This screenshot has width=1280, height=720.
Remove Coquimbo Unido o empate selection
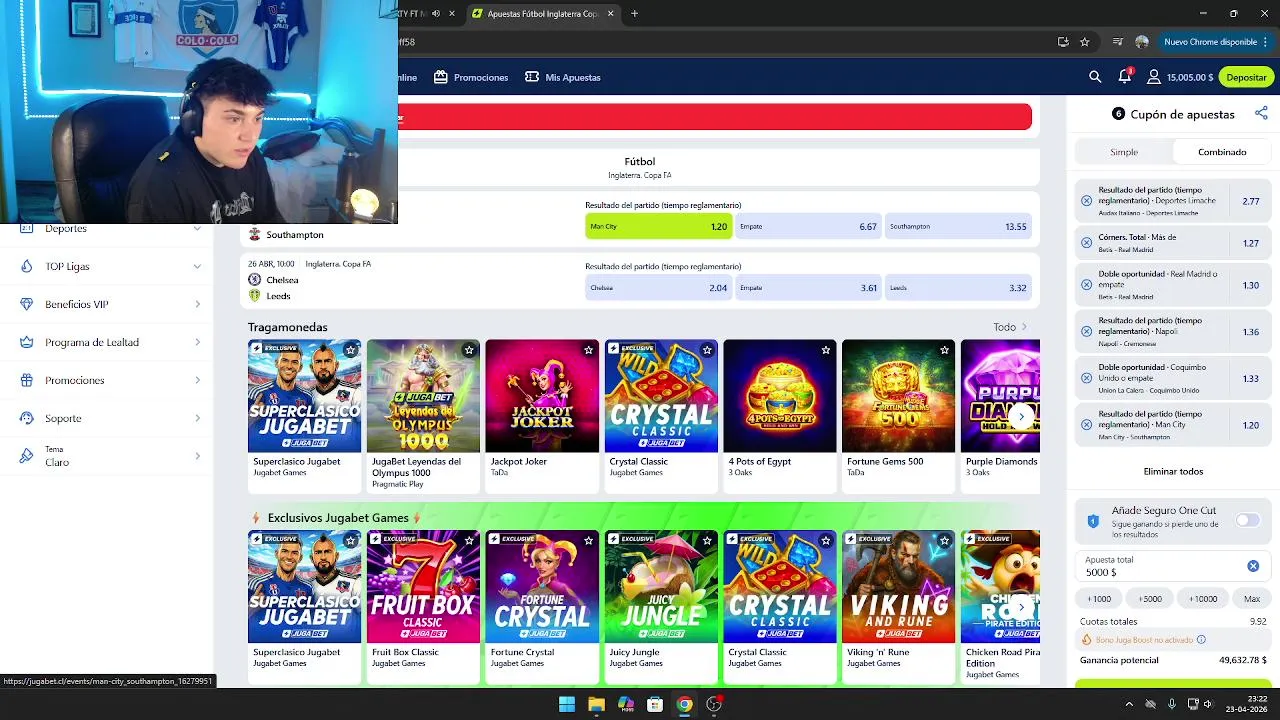pyautogui.click(x=1086, y=378)
